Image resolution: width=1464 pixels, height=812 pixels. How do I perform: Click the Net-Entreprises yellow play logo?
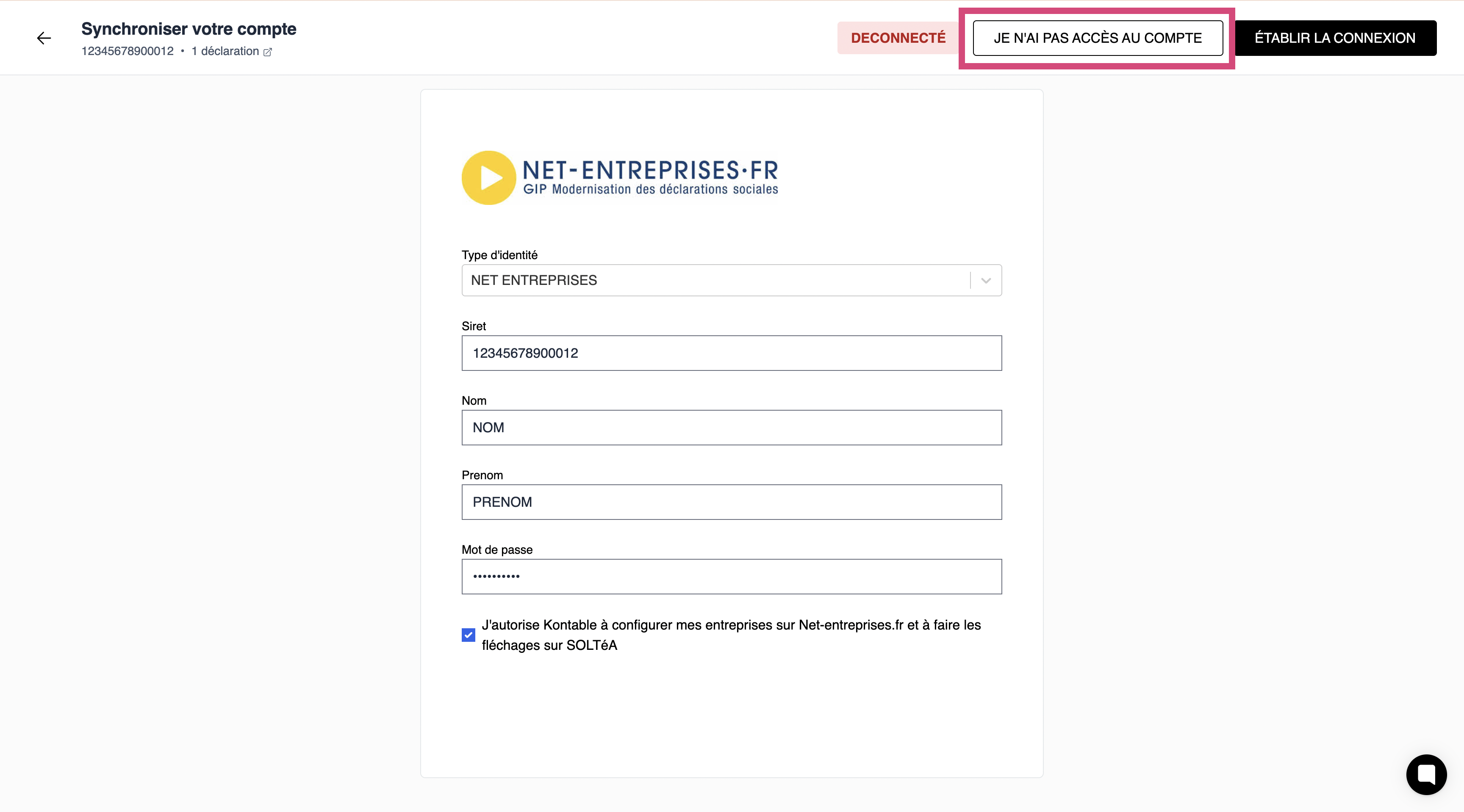[489, 178]
